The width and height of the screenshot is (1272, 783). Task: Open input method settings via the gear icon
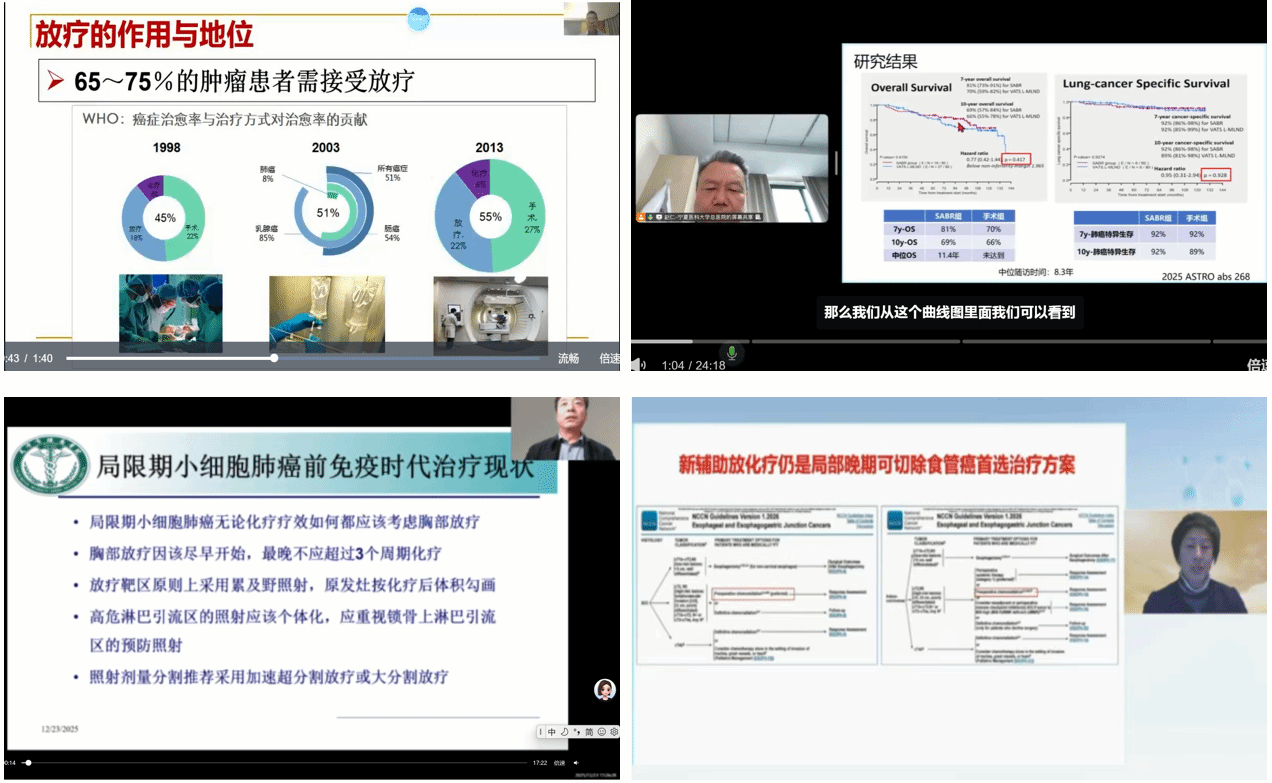(614, 731)
